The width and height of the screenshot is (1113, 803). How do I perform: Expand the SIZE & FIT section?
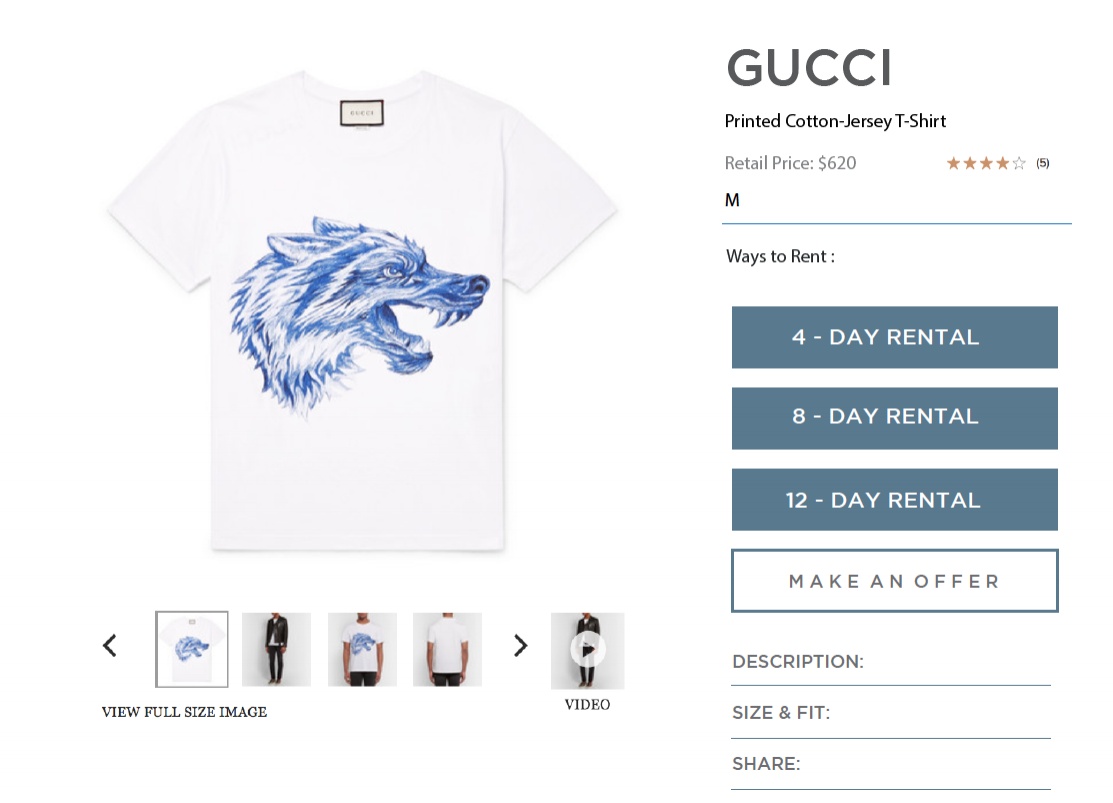point(891,714)
